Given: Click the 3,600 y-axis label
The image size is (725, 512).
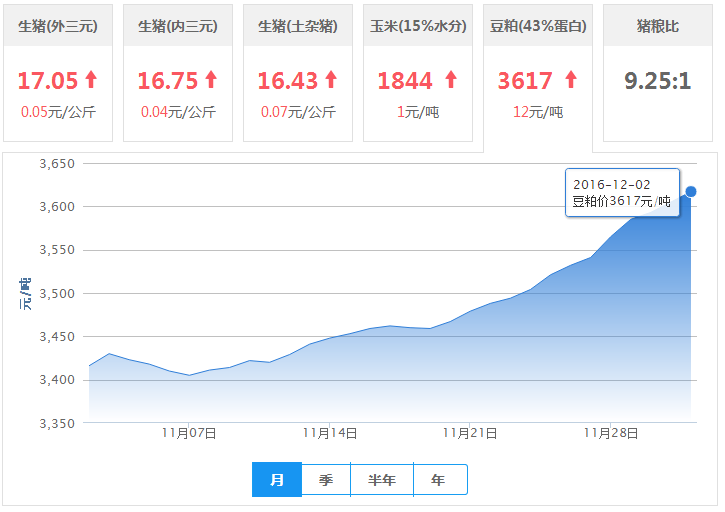Looking at the screenshot, I should 57,207.
